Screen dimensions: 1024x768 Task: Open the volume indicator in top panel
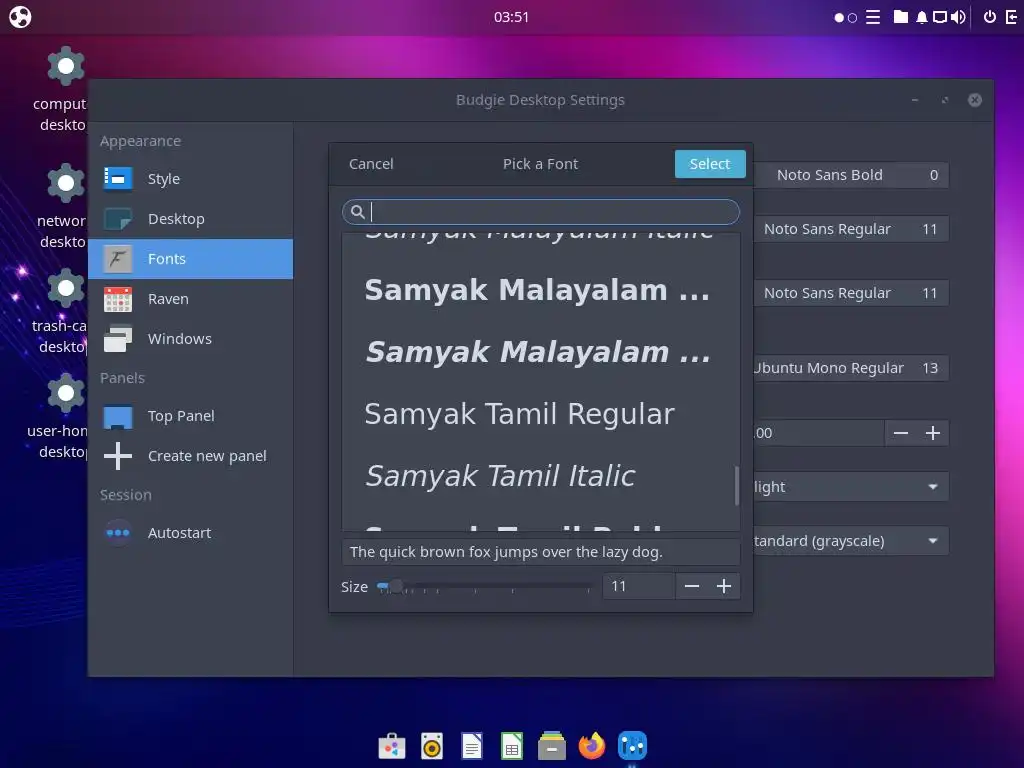958,17
